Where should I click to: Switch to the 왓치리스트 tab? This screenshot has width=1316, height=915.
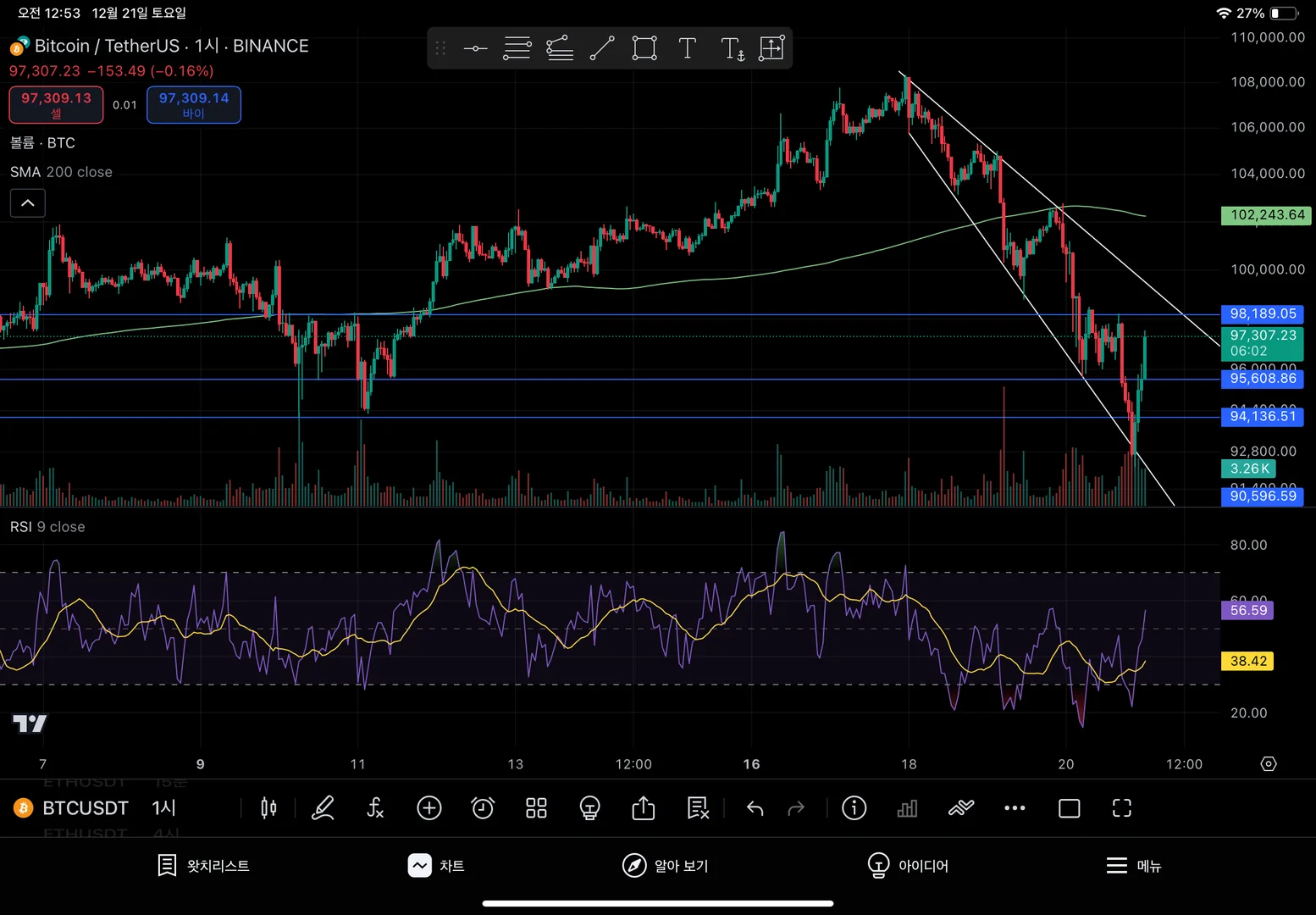[x=203, y=866]
